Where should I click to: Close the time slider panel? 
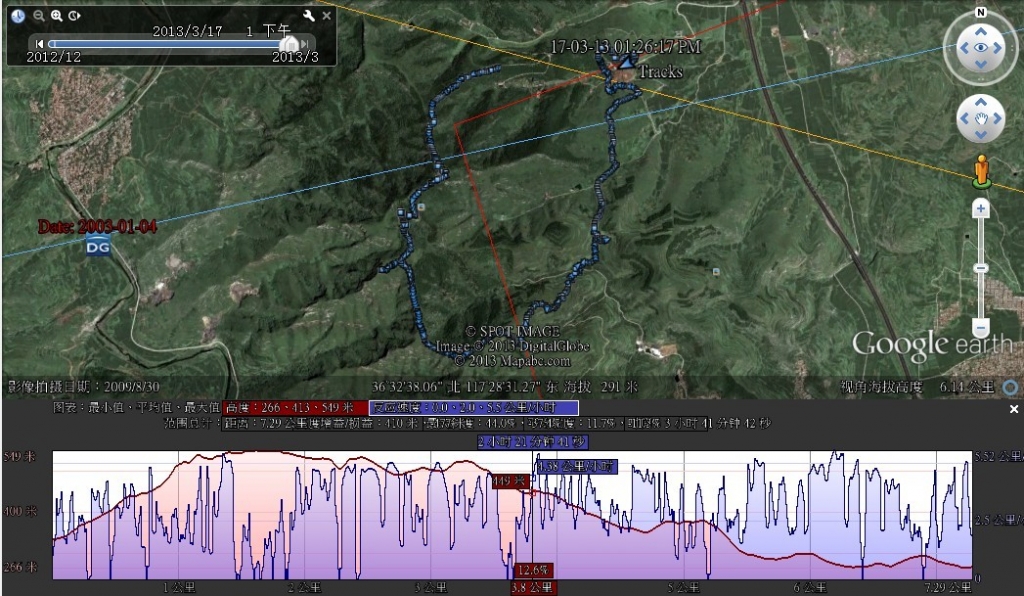point(326,16)
